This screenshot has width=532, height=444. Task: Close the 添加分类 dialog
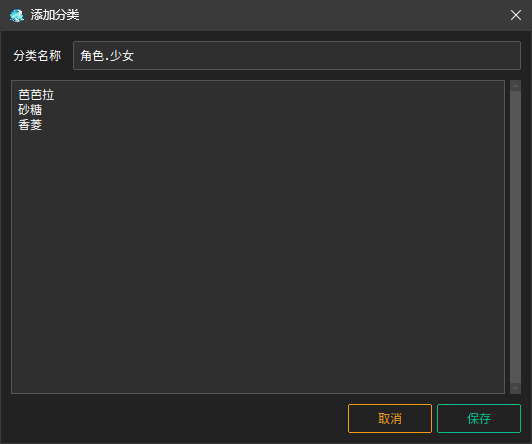point(516,15)
